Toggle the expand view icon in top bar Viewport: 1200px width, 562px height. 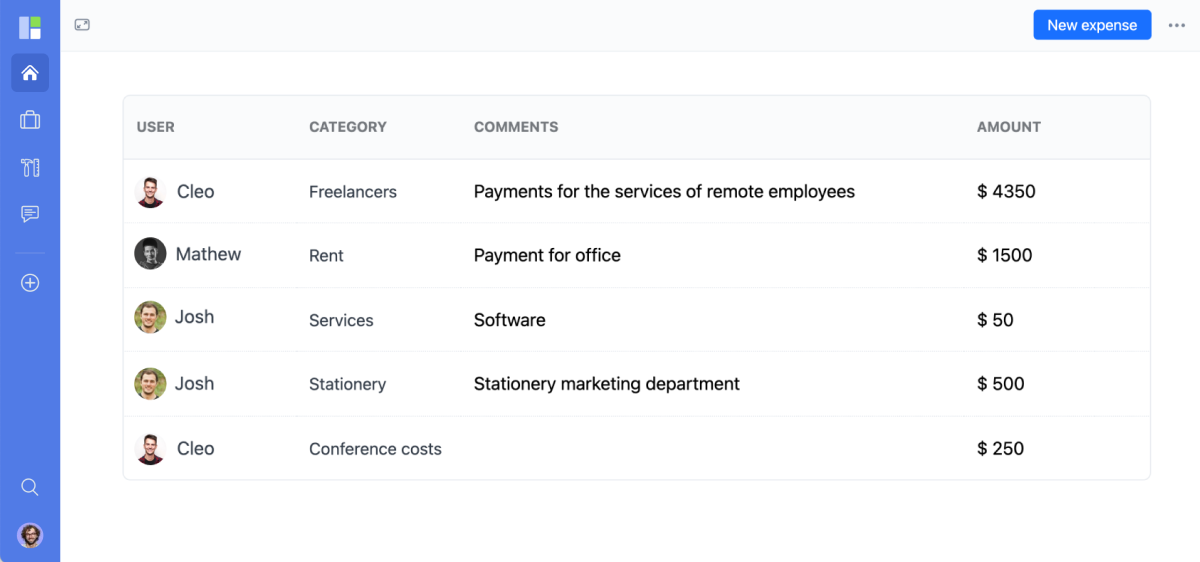(82, 25)
